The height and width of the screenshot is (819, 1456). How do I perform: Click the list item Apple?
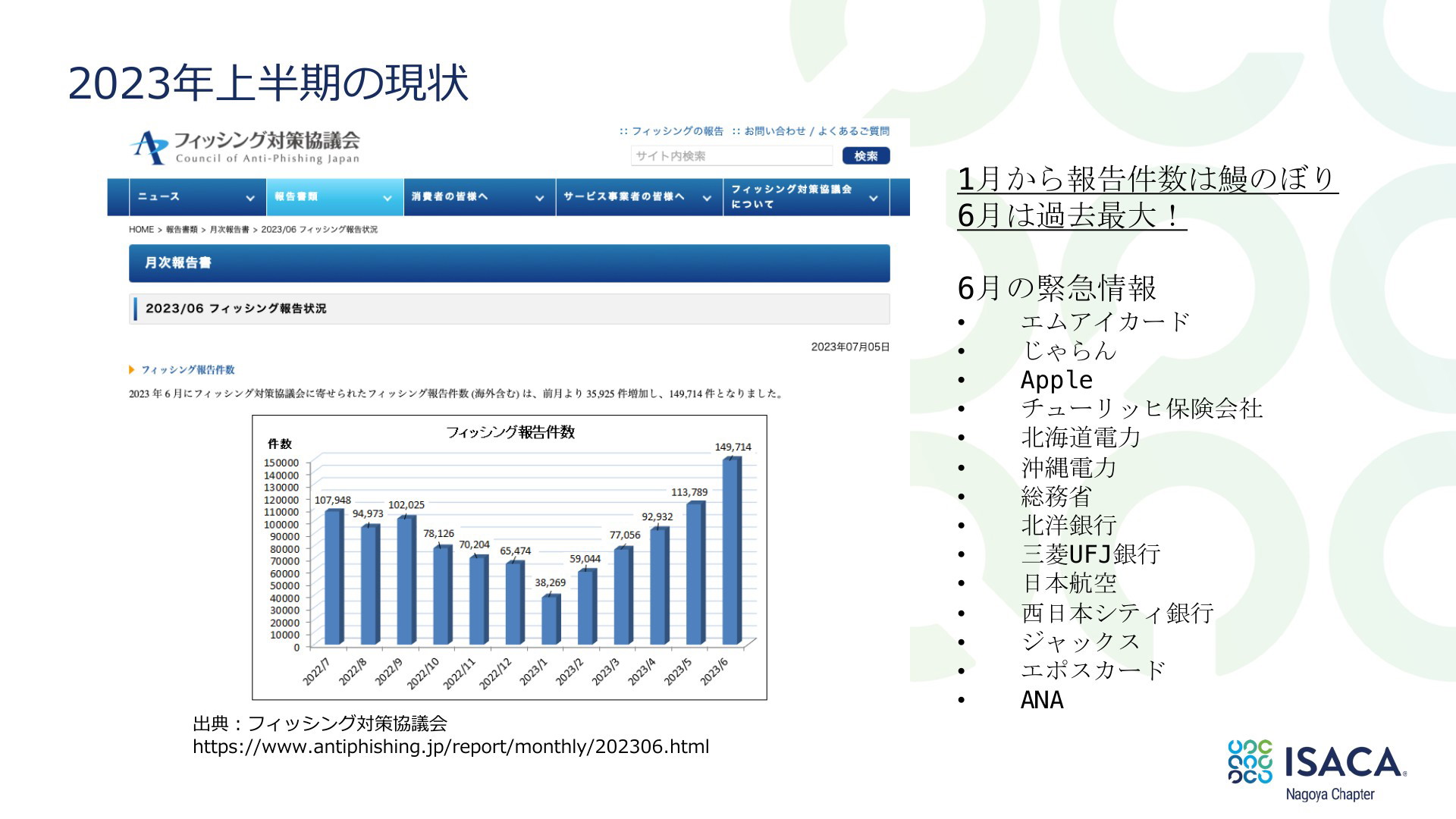coord(1056,380)
